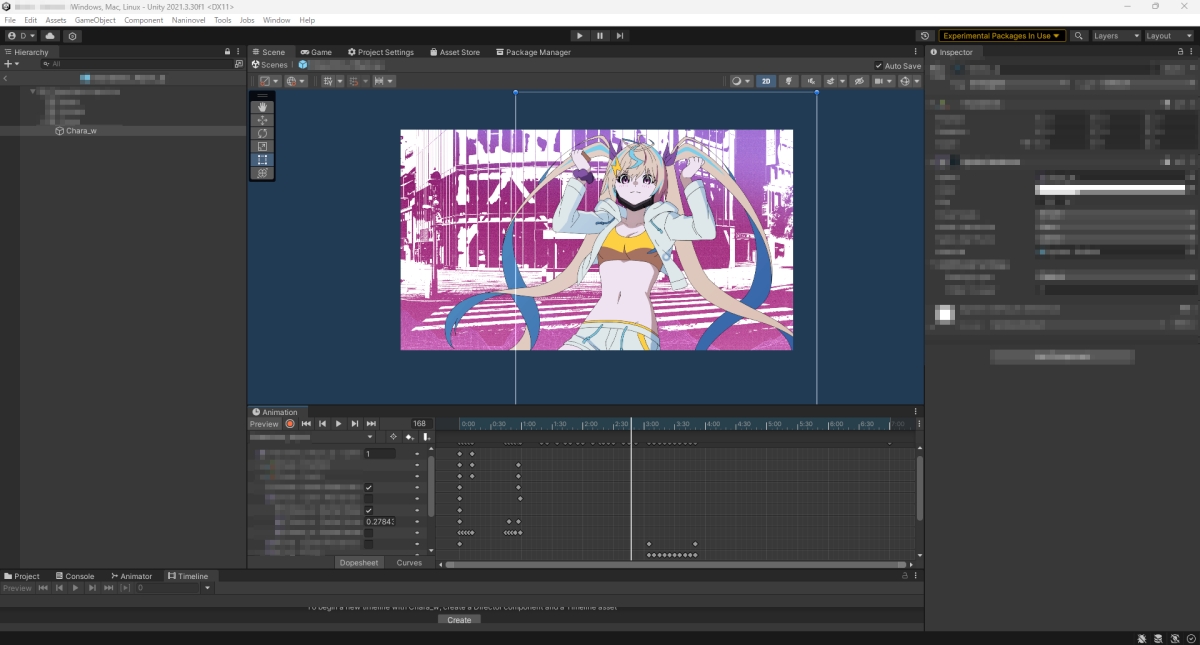This screenshot has width=1200, height=645.
Task: Click the Add Event button in Animation
Action: (x=426, y=437)
